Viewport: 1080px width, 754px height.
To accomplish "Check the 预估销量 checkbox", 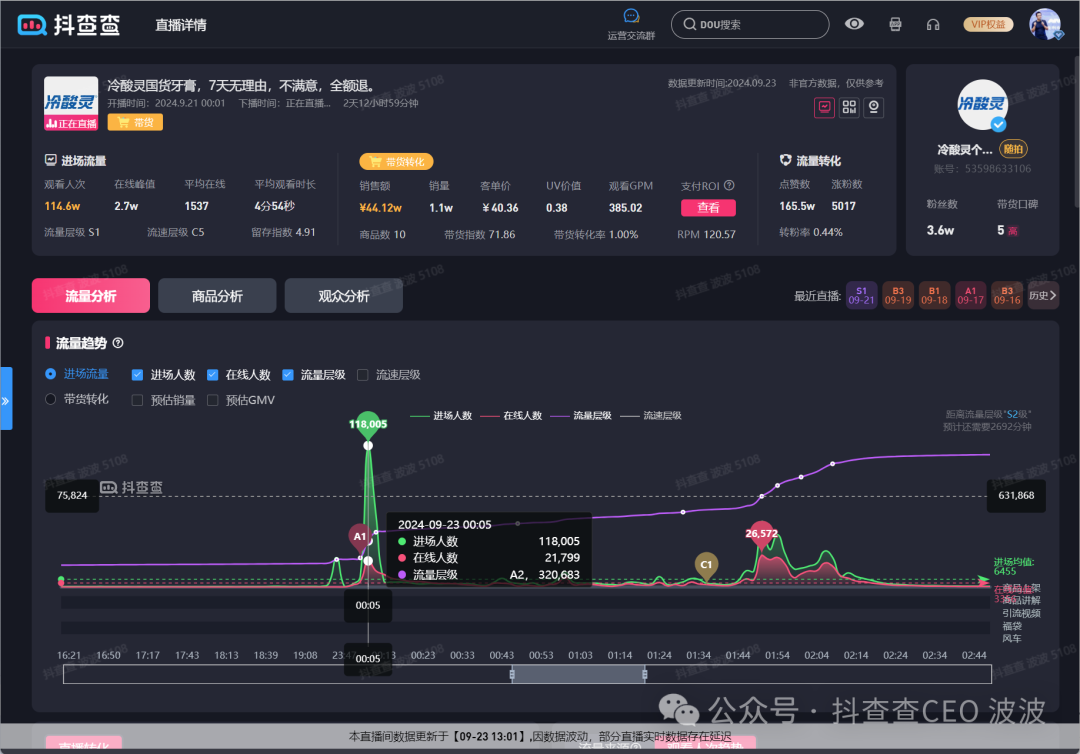I will [137, 400].
